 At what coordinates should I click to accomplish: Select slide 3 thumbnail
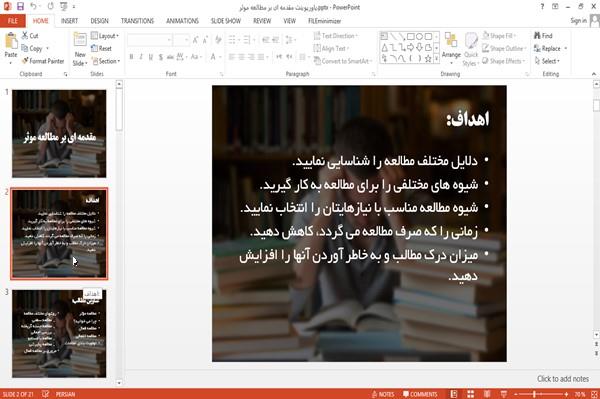[x=59, y=333]
